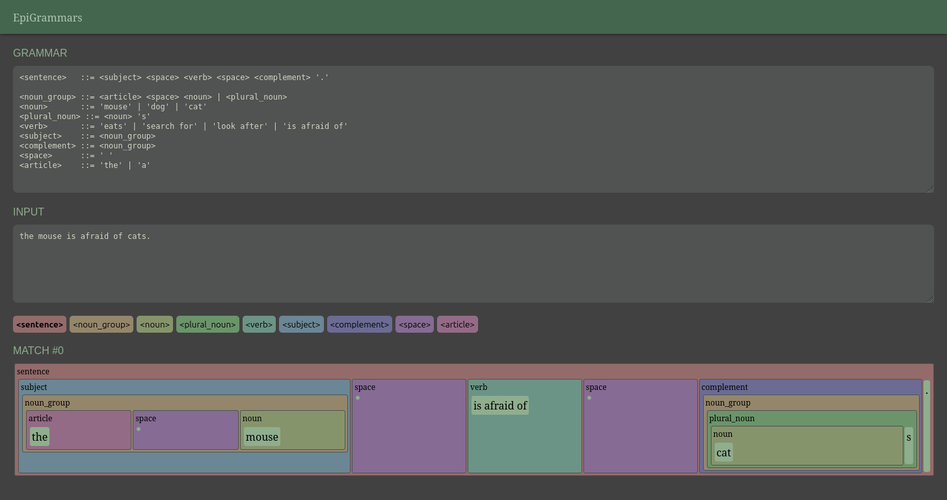Click the space node after the verb

640,426
